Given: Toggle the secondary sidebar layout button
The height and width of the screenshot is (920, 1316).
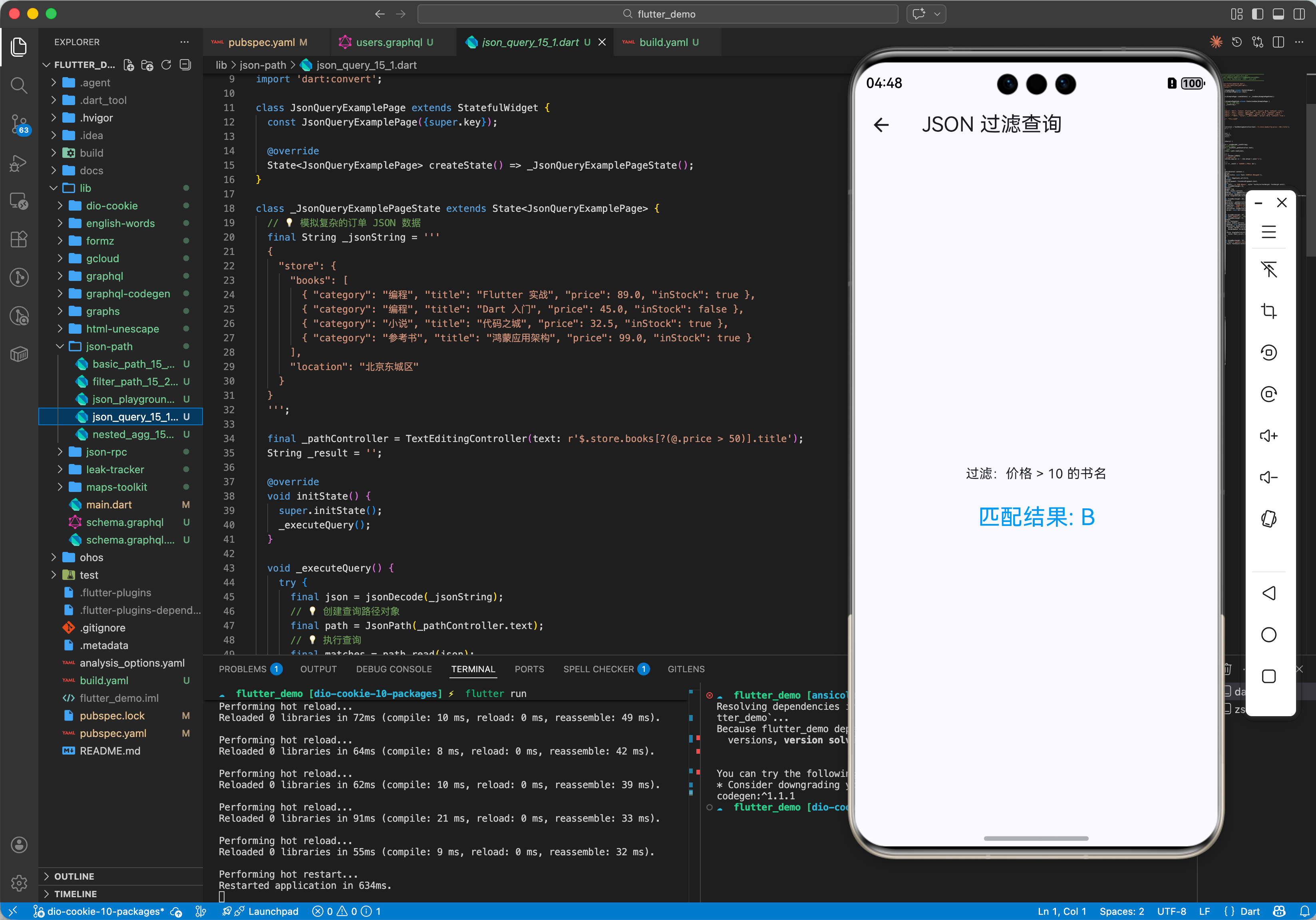Looking at the screenshot, I should (x=1299, y=14).
